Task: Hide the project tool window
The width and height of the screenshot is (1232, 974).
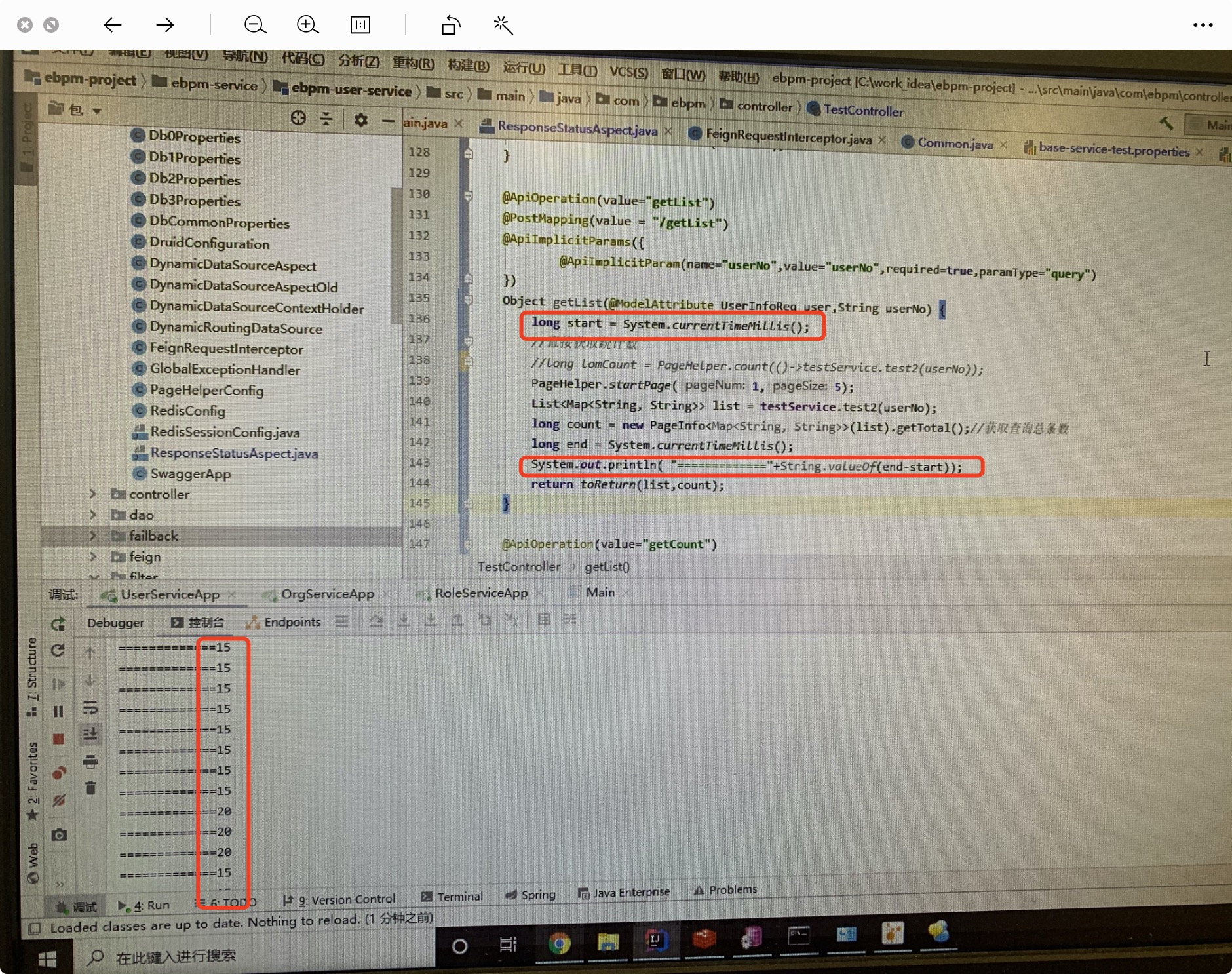Action: pyautogui.click(x=388, y=121)
